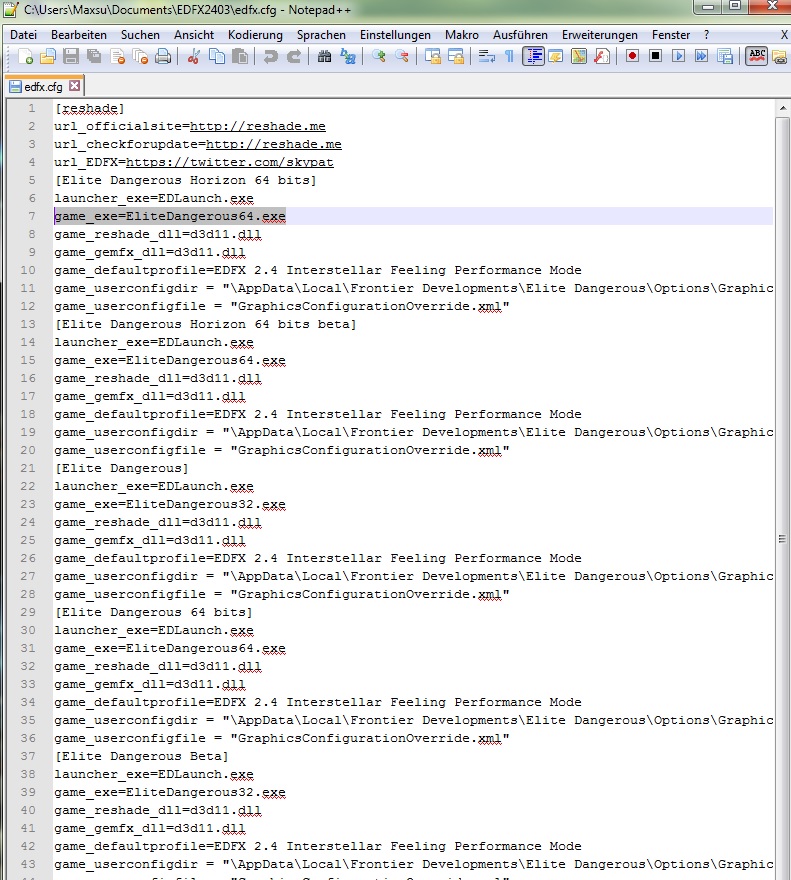Open the ? help menu
The image size is (791, 880).
point(706,35)
